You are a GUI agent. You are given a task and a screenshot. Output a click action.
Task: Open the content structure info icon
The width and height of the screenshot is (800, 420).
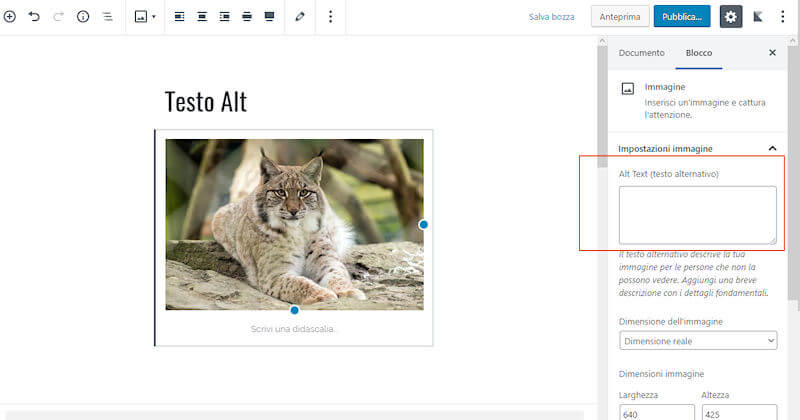83,17
